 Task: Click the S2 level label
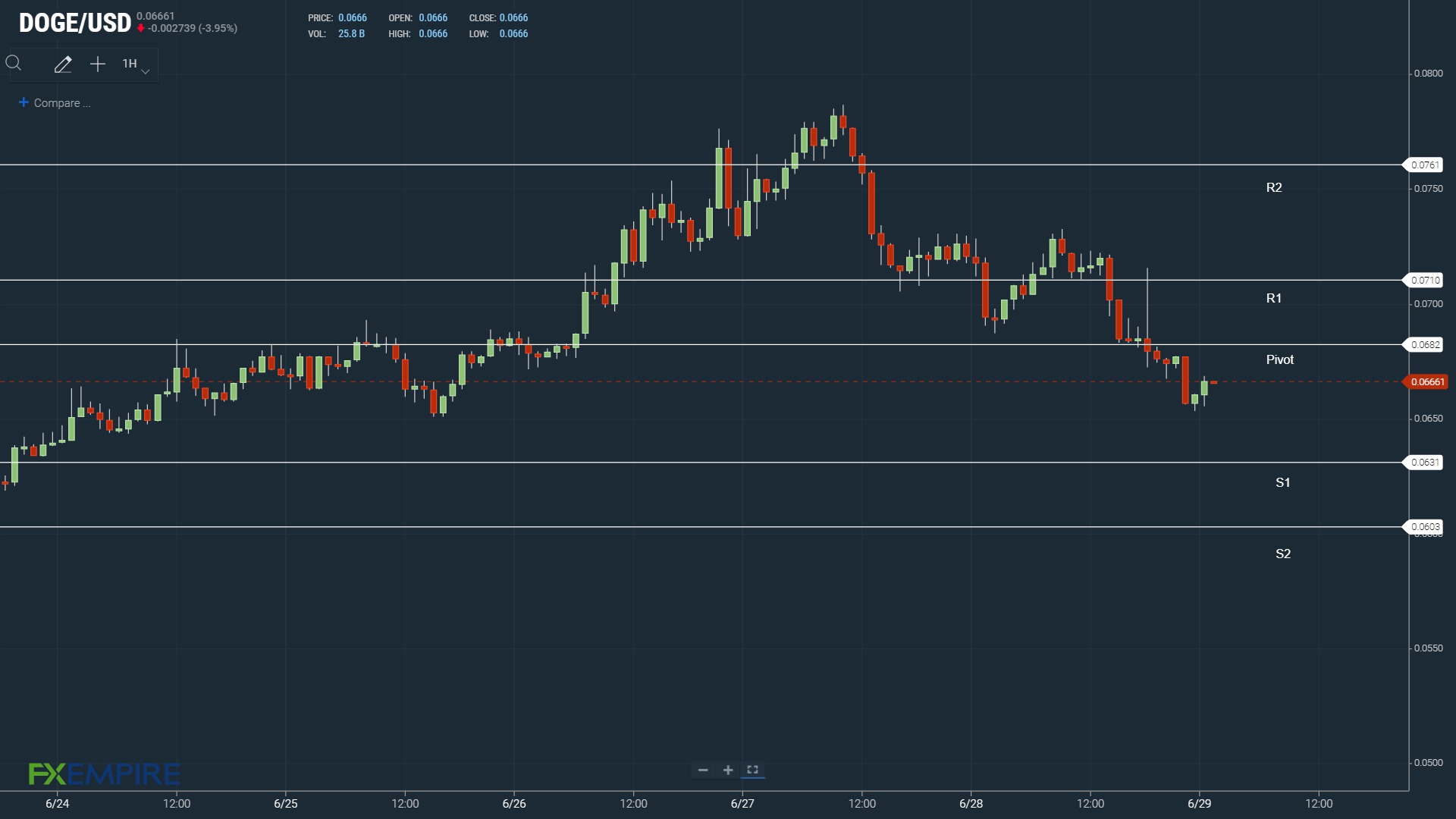point(1283,554)
